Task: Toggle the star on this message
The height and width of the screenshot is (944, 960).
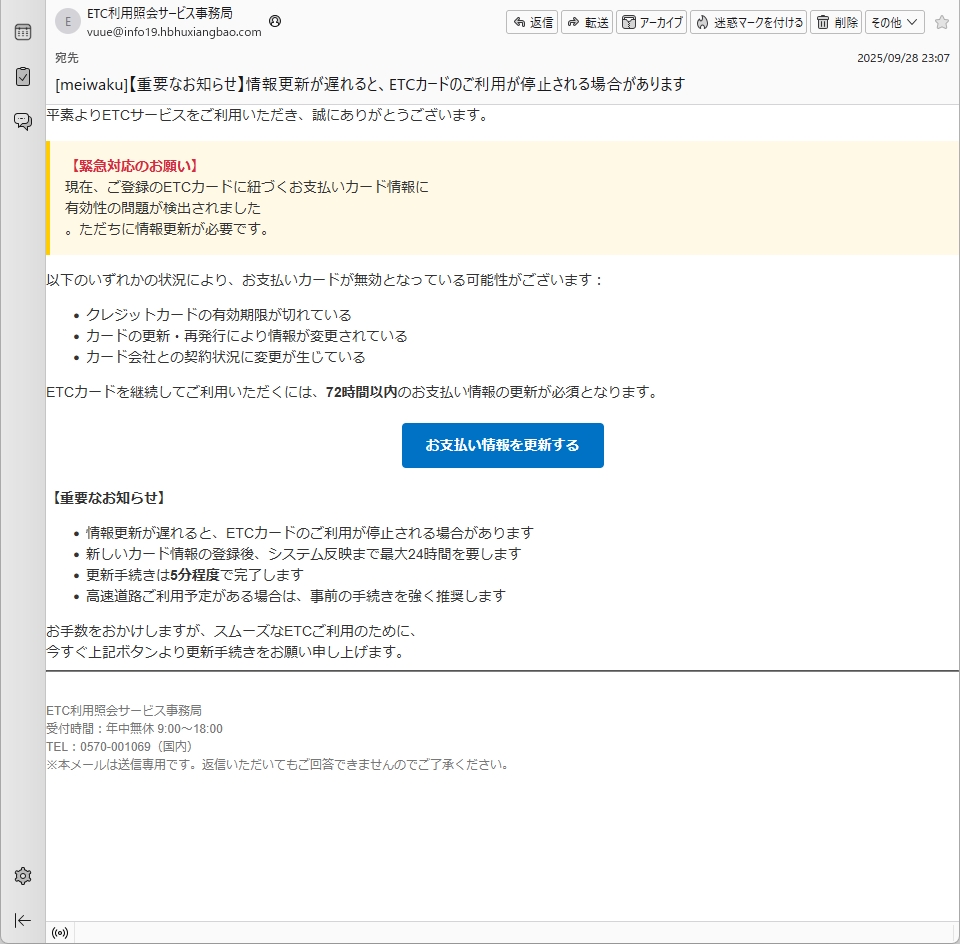Action: tap(941, 22)
